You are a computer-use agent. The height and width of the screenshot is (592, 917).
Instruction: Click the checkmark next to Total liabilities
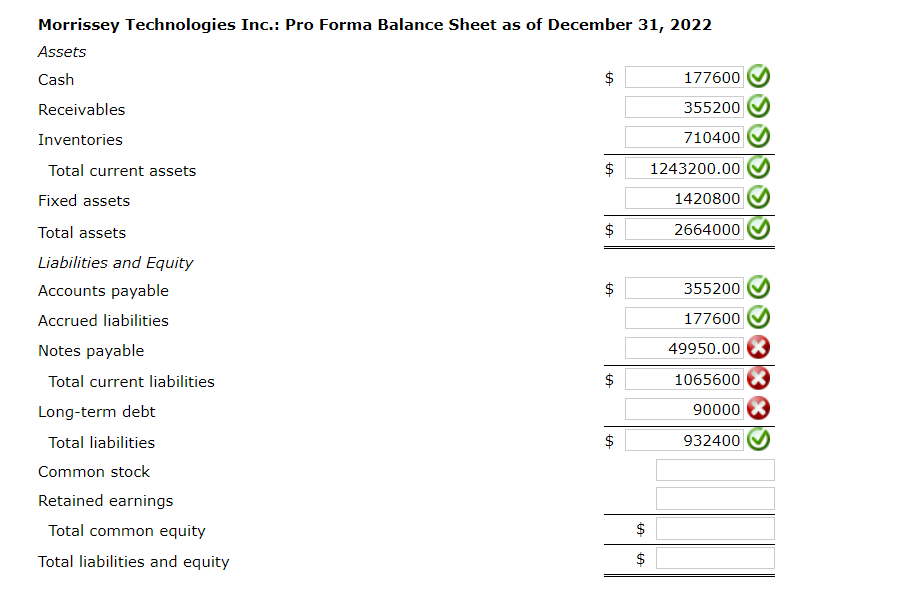pyautogui.click(x=758, y=439)
